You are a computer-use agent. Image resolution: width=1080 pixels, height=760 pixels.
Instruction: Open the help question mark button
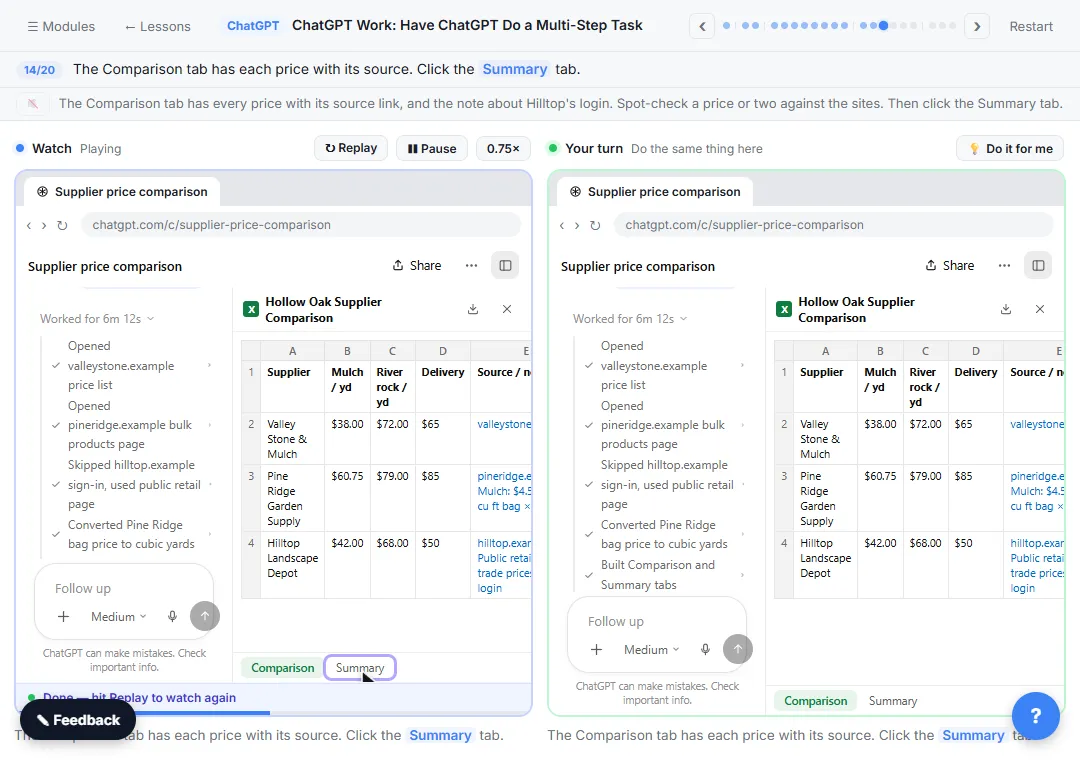click(1035, 716)
